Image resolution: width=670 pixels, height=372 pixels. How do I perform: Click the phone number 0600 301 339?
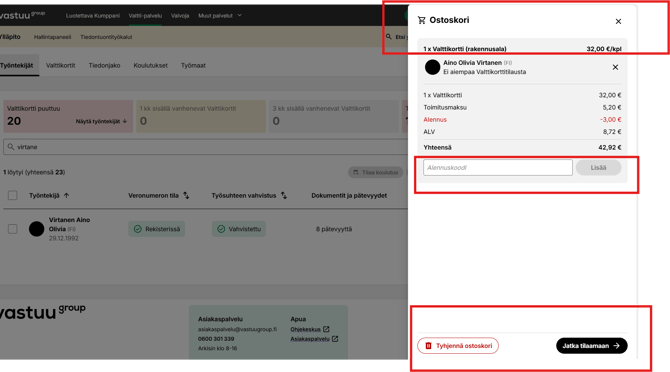[216, 339]
